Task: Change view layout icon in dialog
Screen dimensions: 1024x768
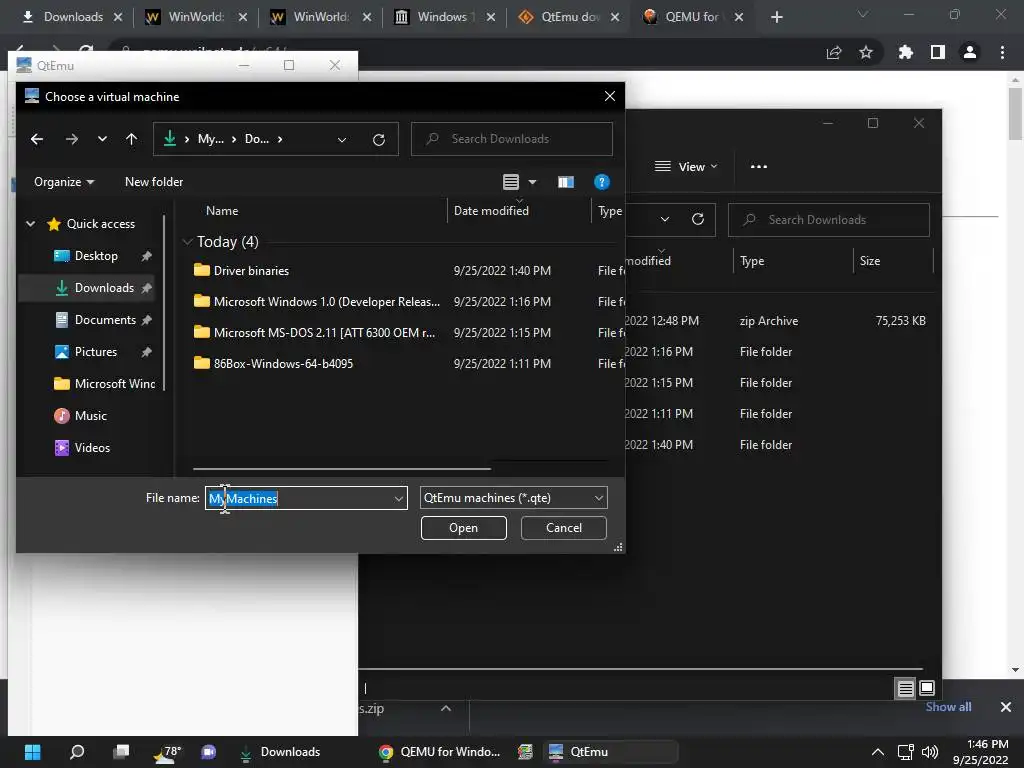Action: pyautogui.click(x=511, y=182)
